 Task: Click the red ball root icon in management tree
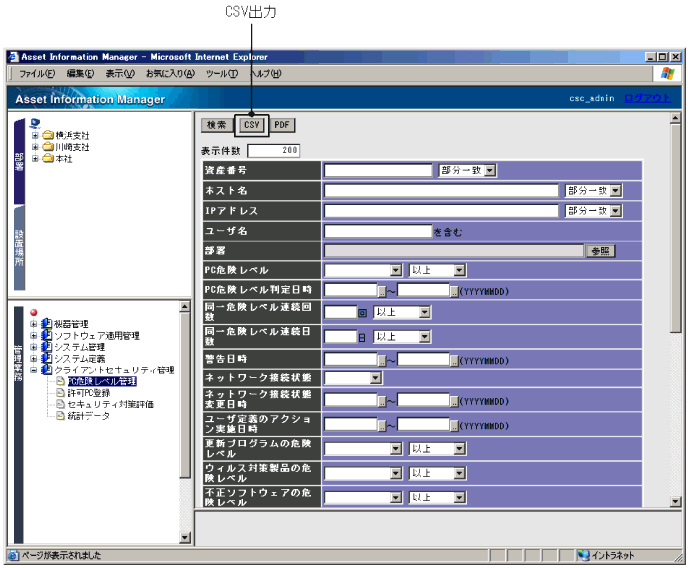(x=34, y=312)
